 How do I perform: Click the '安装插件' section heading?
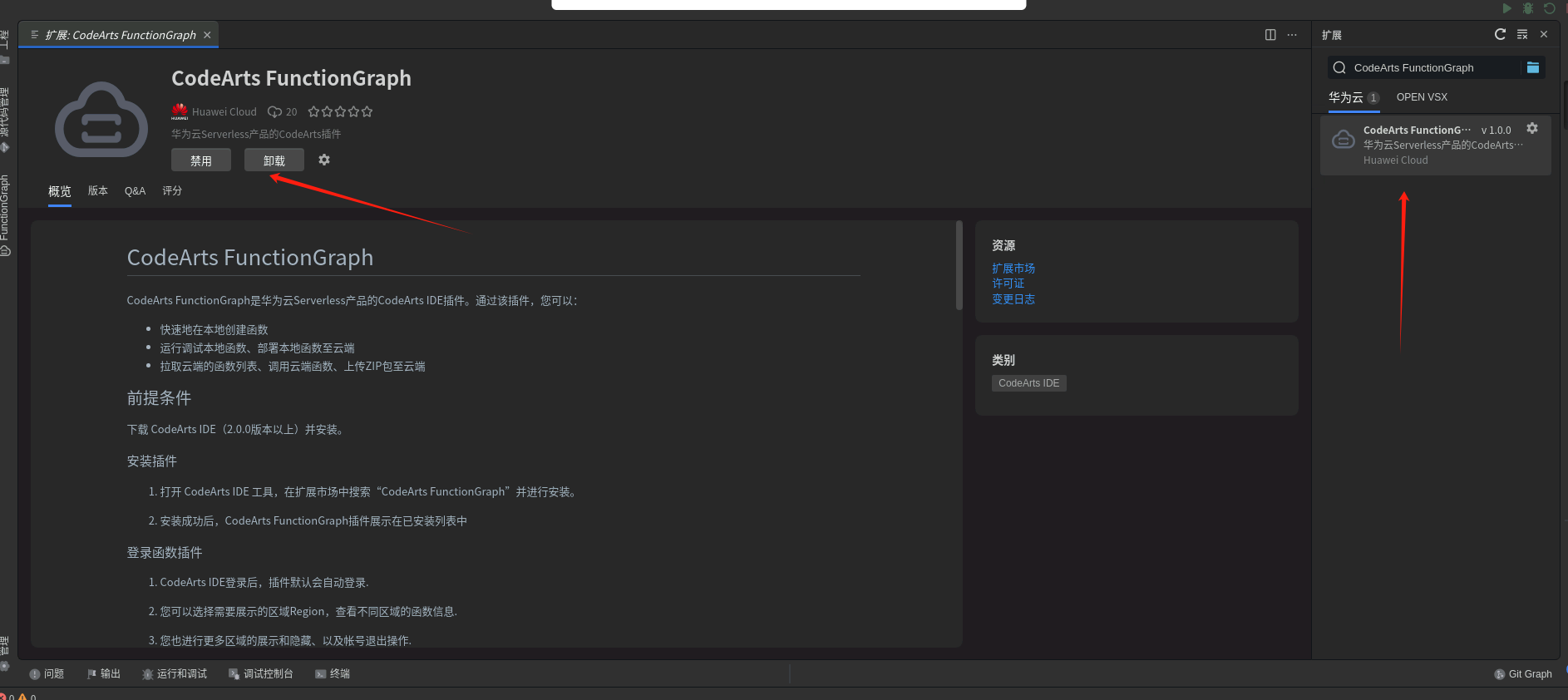click(151, 461)
